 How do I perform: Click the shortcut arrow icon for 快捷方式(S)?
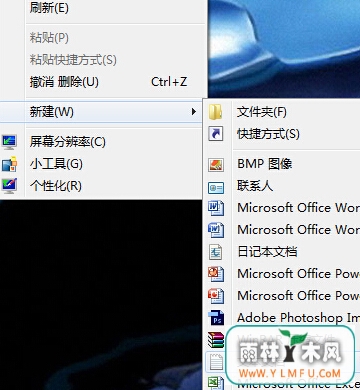[x=215, y=134]
